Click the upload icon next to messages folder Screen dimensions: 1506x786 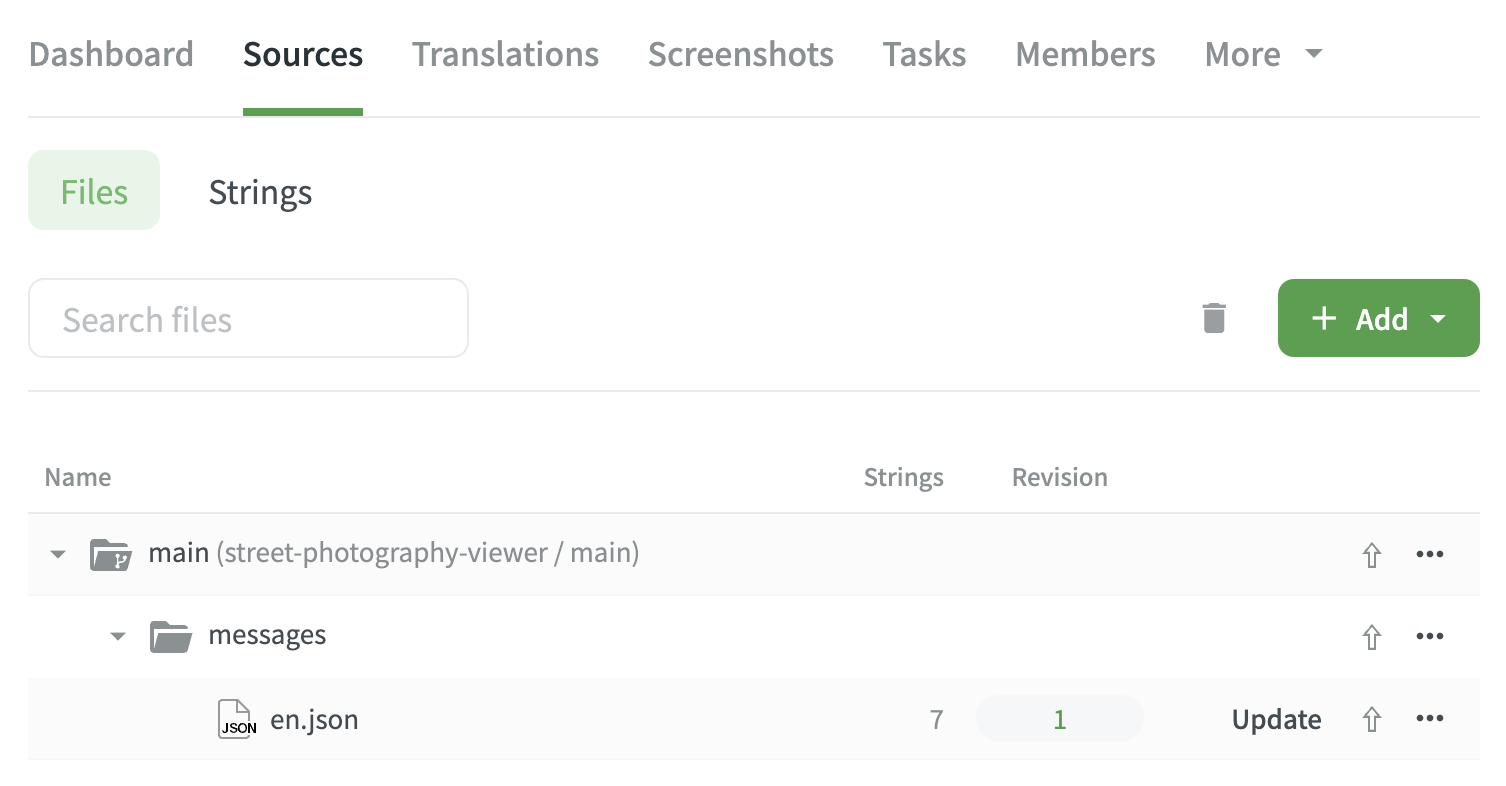pyautogui.click(x=1372, y=636)
